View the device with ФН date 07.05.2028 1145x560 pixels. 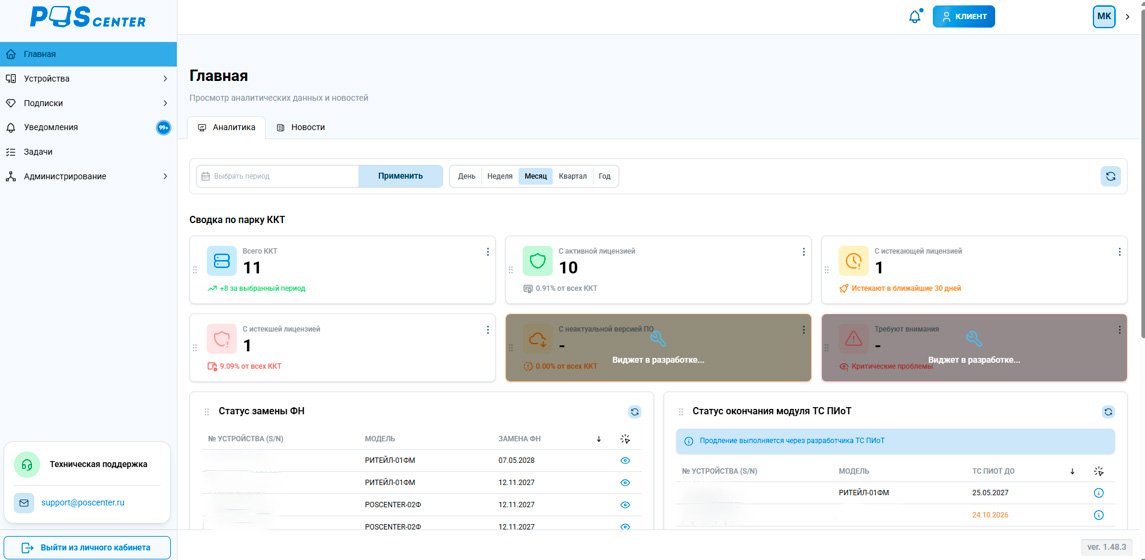point(625,461)
